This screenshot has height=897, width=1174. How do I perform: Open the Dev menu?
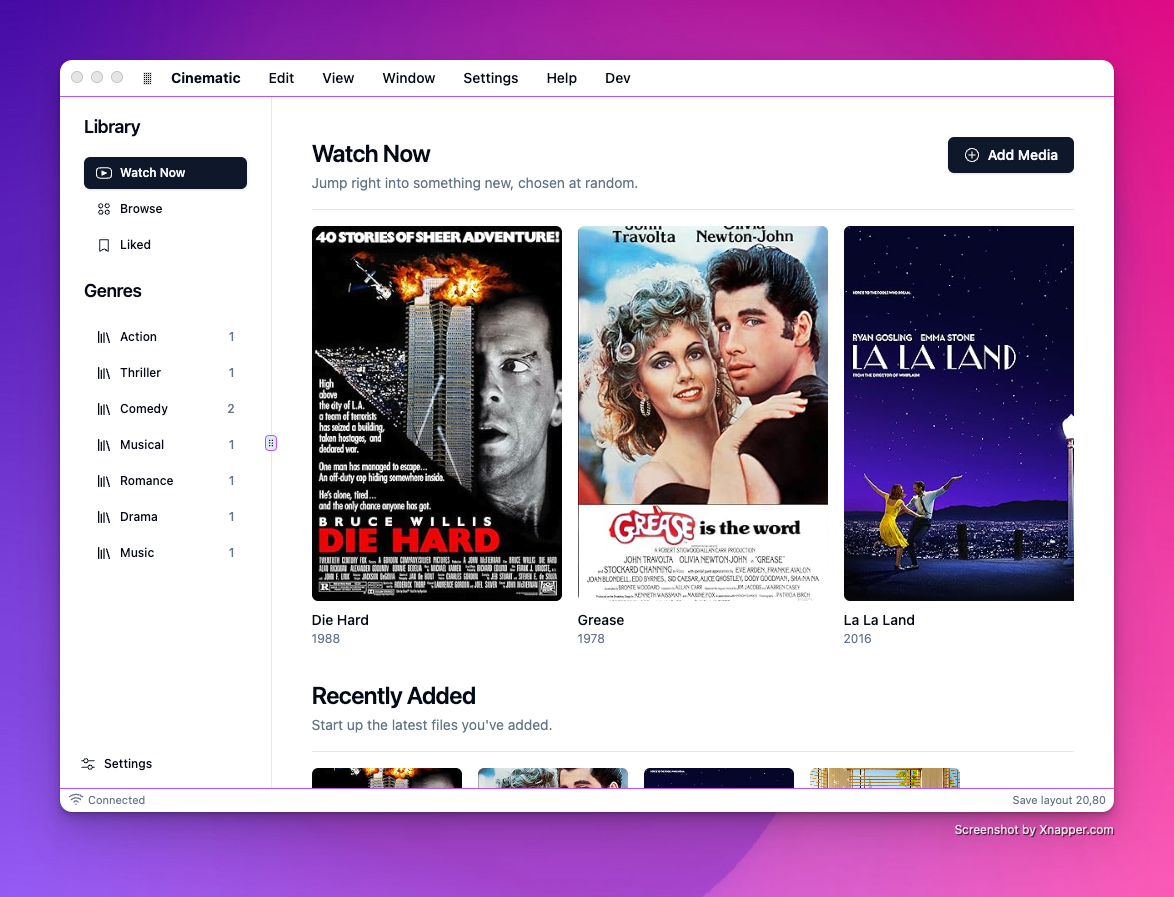point(618,78)
